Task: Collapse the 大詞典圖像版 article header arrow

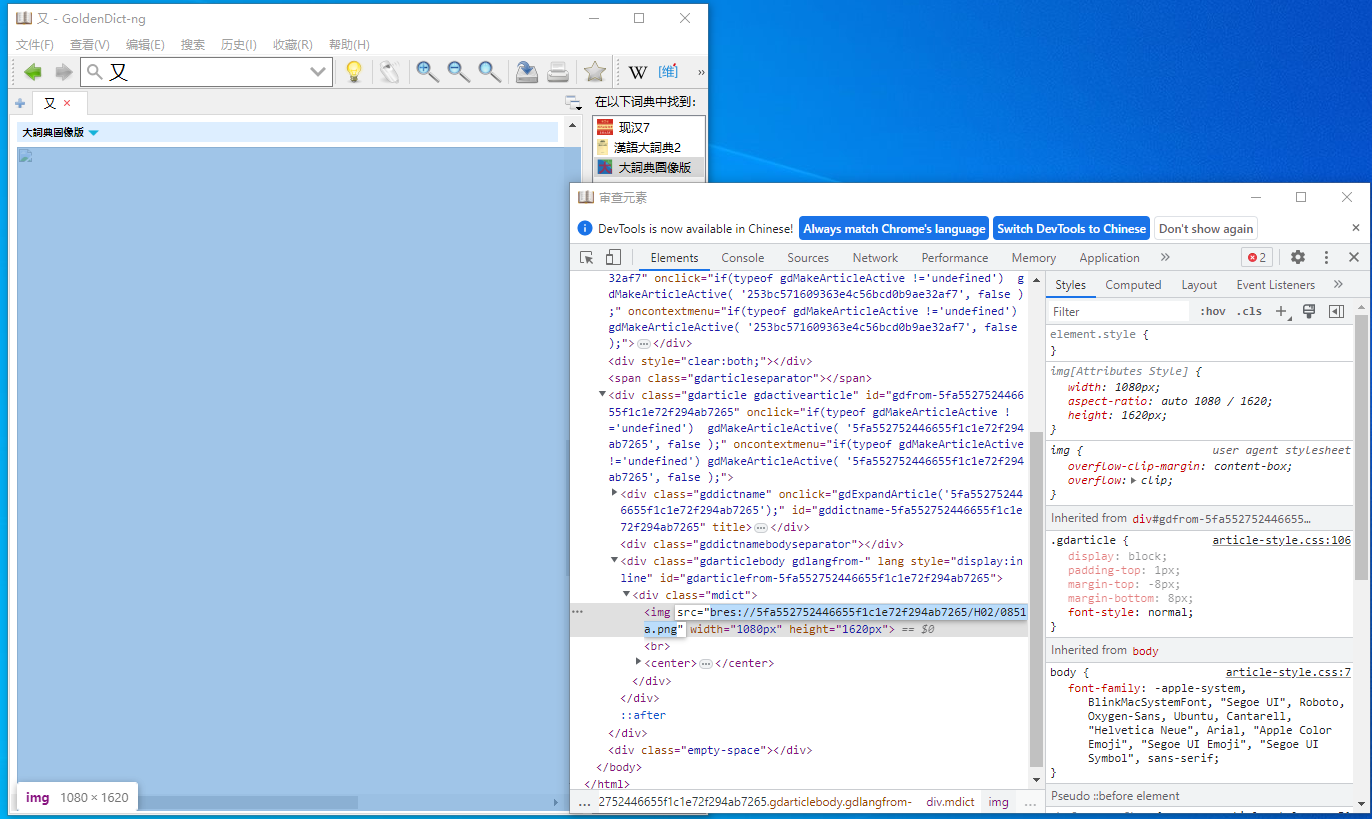Action: click(x=94, y=133)
